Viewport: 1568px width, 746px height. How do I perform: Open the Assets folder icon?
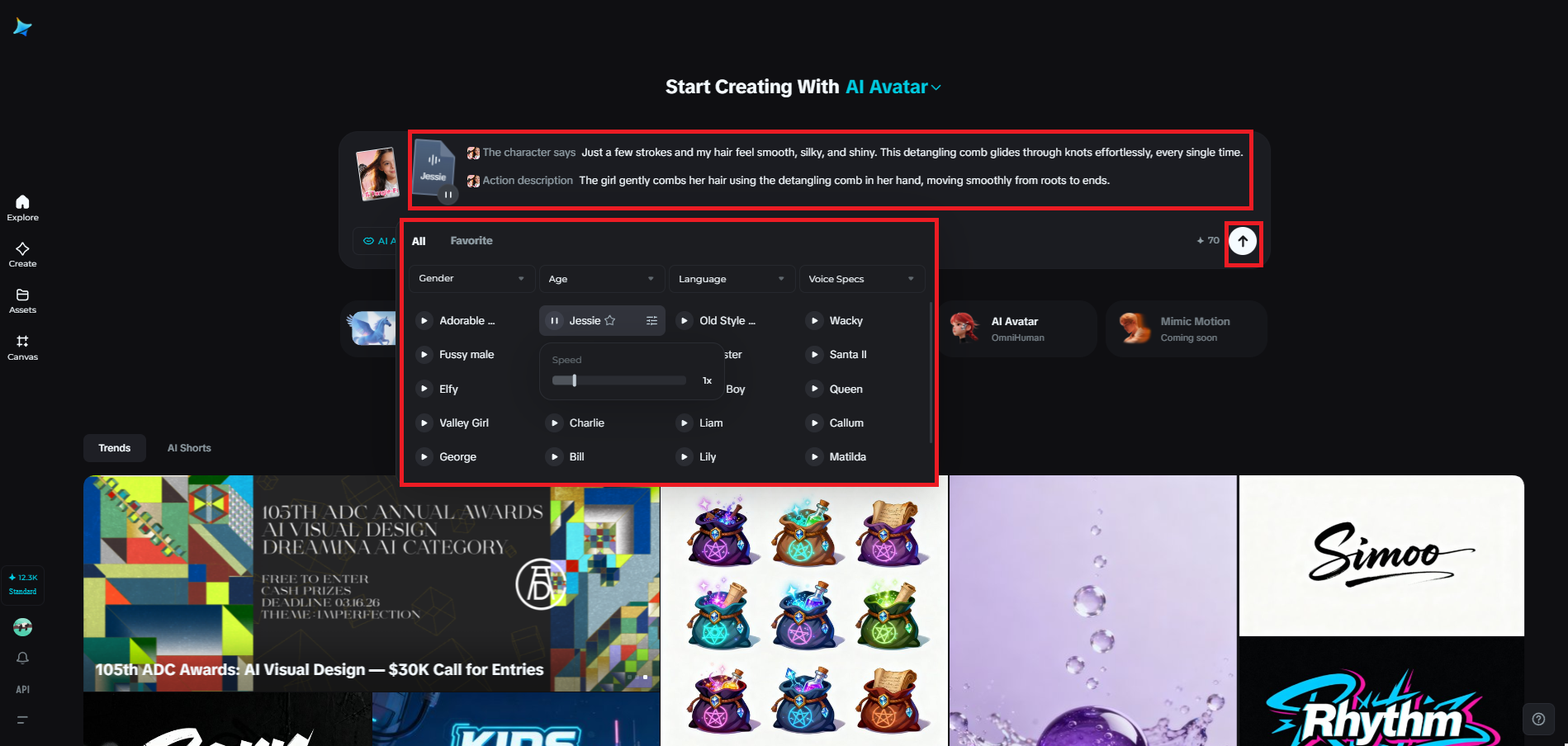(22, 300)
